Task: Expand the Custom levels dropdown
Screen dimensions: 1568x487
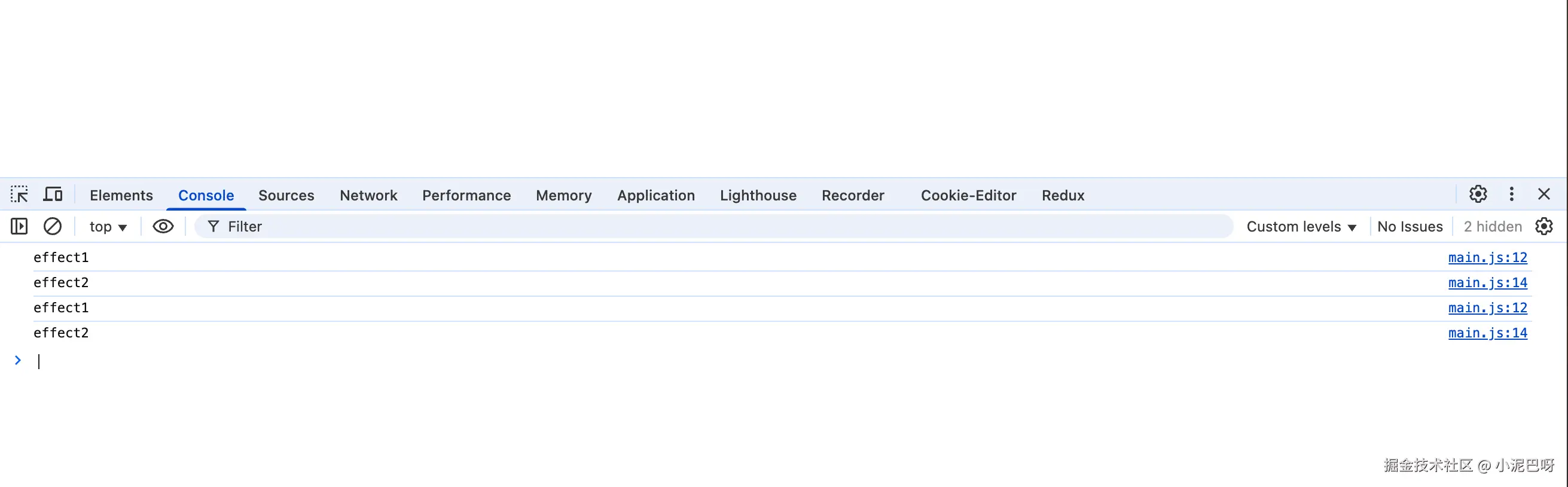Action: tap(1301, 227)
